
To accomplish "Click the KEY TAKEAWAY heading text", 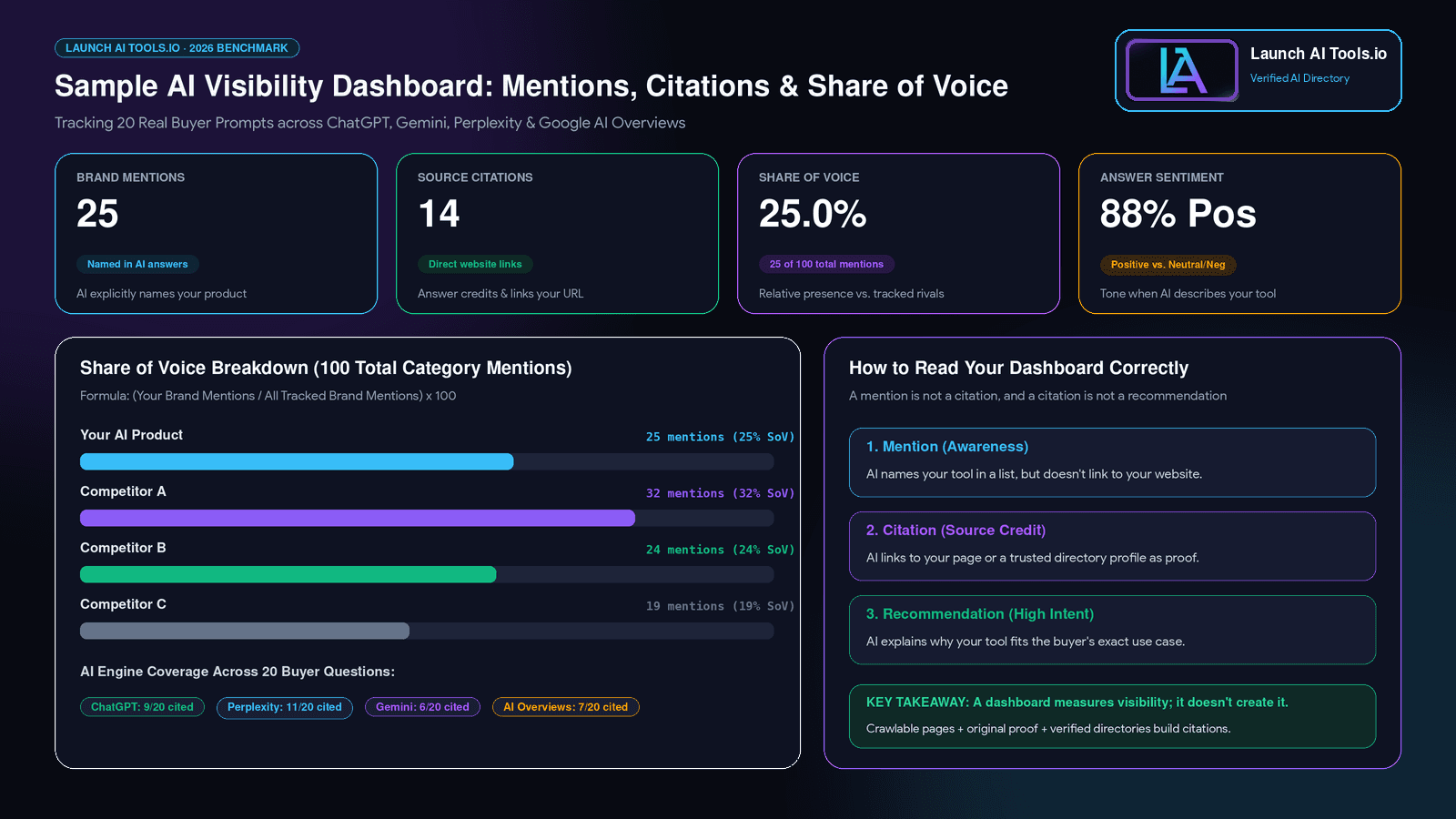I will pyautogui.click(x=1077, y=703).
